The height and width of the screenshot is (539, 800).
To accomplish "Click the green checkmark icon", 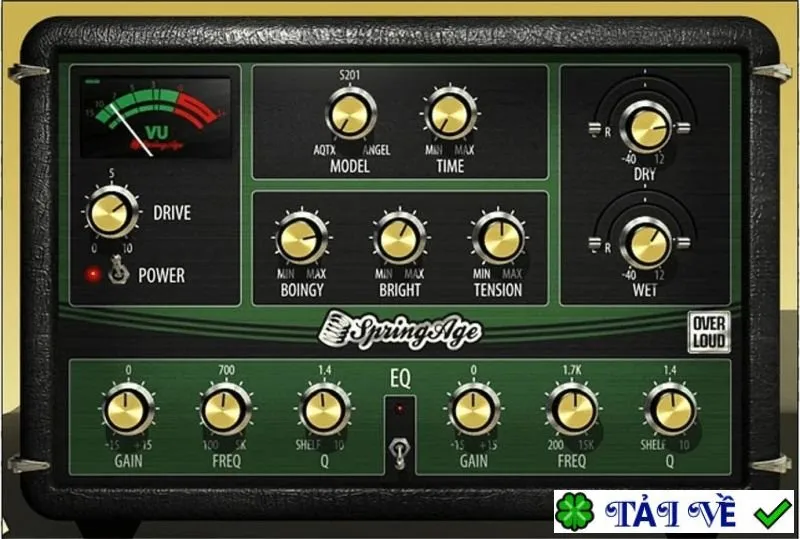I will pyautogui.click(x=773, y=513).
